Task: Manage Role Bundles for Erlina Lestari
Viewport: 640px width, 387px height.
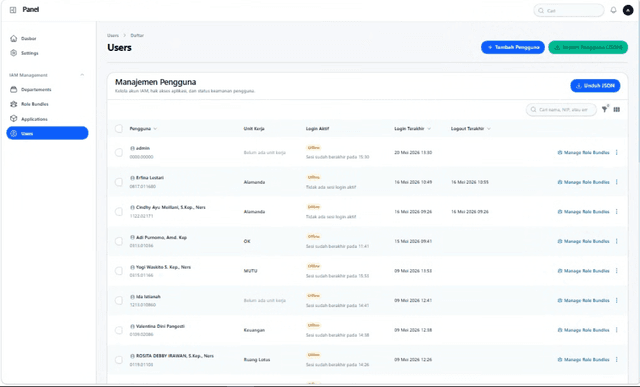Action: pos(583,182)
